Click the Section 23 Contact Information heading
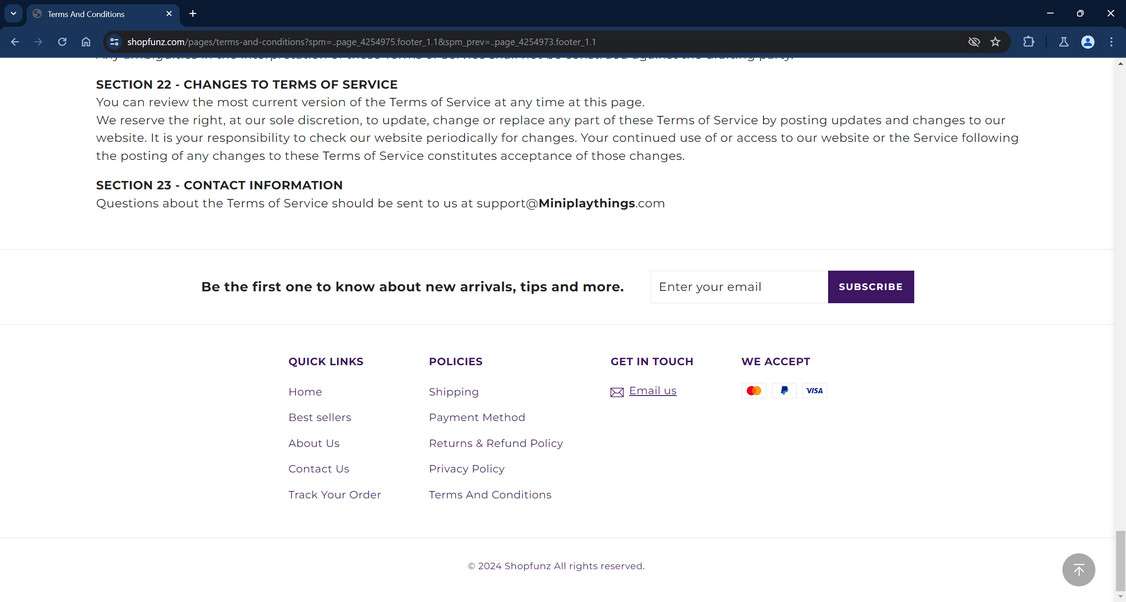Screen dimensions: 1126x602 click(x=219, y=185)
